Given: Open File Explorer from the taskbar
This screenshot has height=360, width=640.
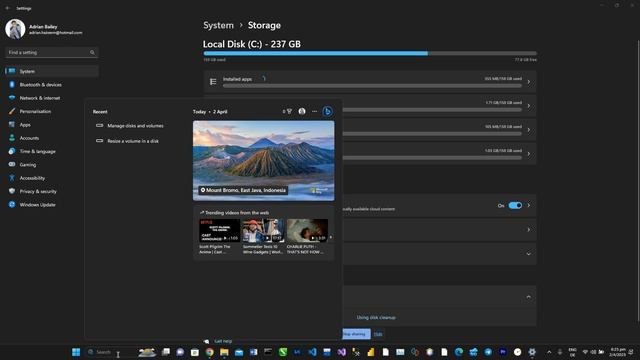Looking at the screenshot, I should tap(224, 352).
